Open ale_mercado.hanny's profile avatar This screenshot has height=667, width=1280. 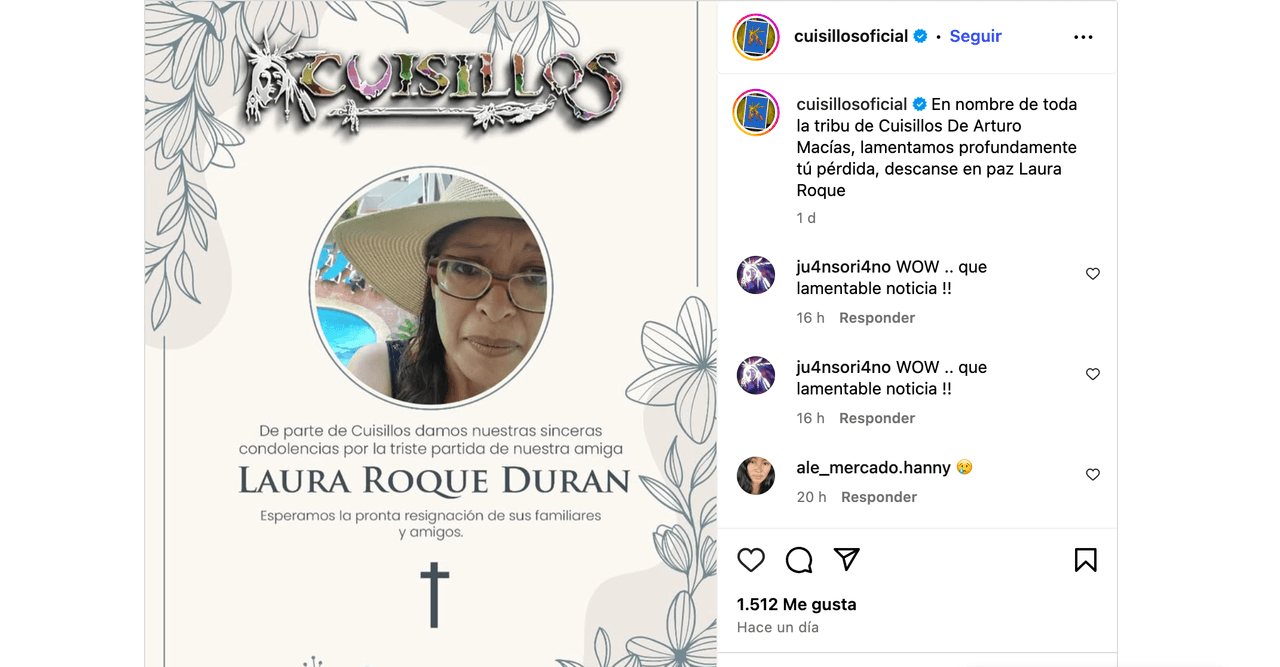pos(756,475)
